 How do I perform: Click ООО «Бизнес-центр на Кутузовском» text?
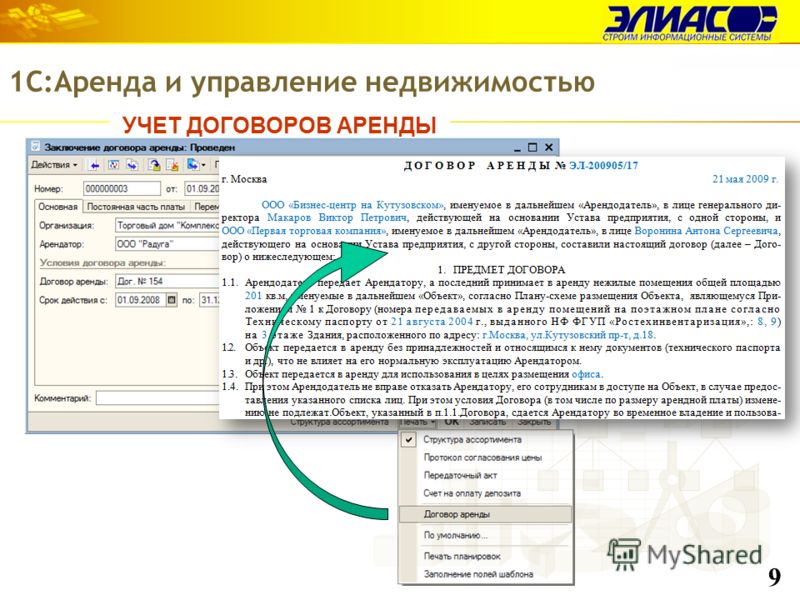point(353,205)
